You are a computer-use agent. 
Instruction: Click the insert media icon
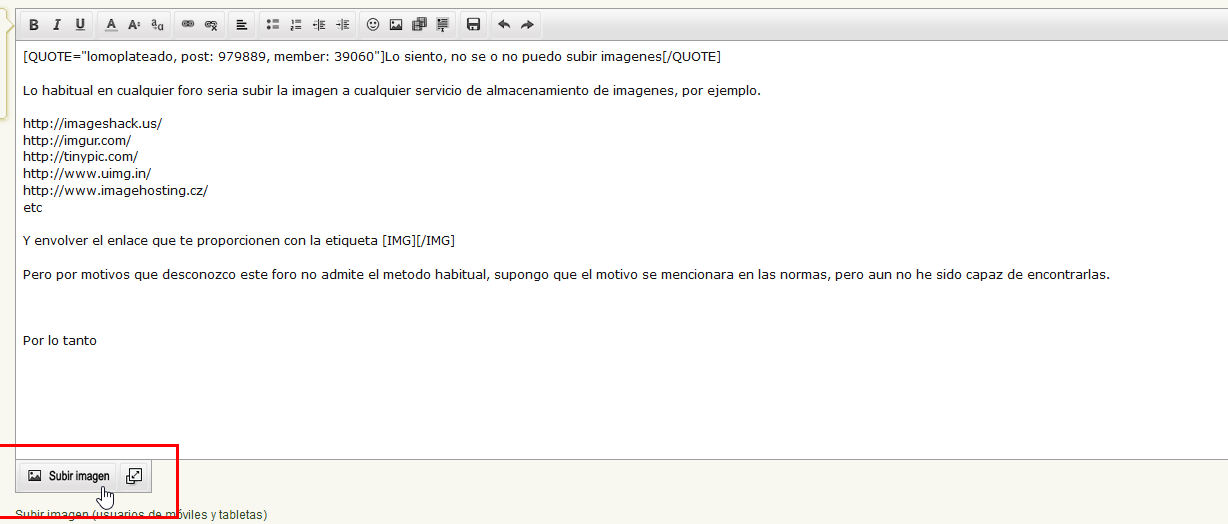tap(419, 24)
